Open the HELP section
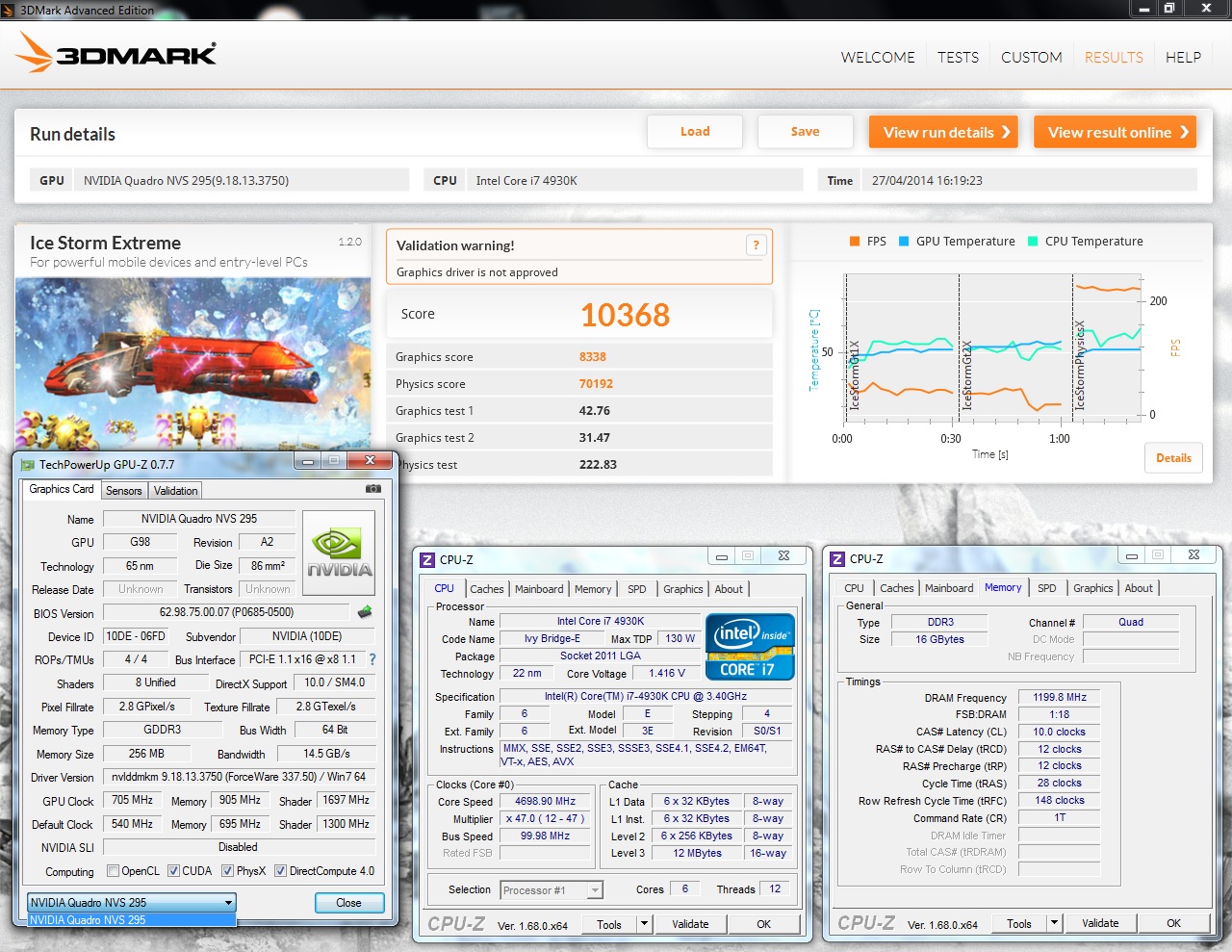Image resolution: width=1232 pixels, height=952 pixels. [x=1183, y=58]
